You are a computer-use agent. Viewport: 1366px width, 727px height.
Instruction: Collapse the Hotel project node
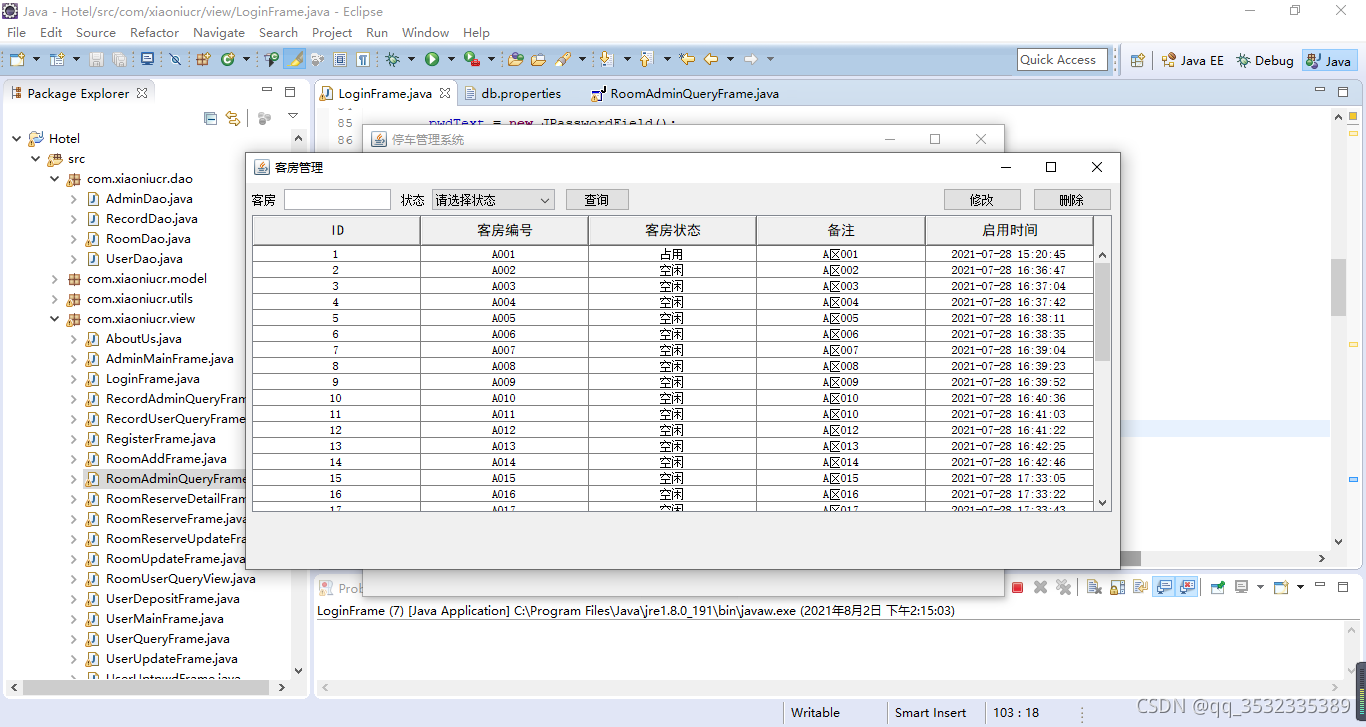click(18, 139)
